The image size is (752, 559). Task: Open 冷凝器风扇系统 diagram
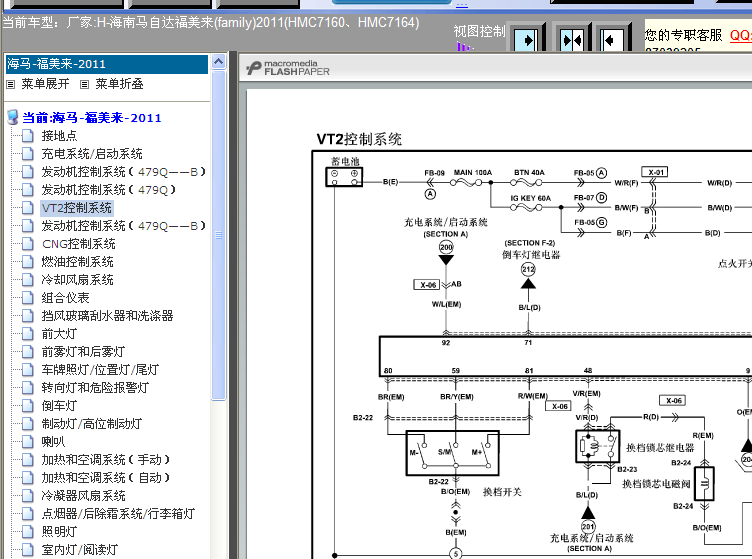(83, 496)
